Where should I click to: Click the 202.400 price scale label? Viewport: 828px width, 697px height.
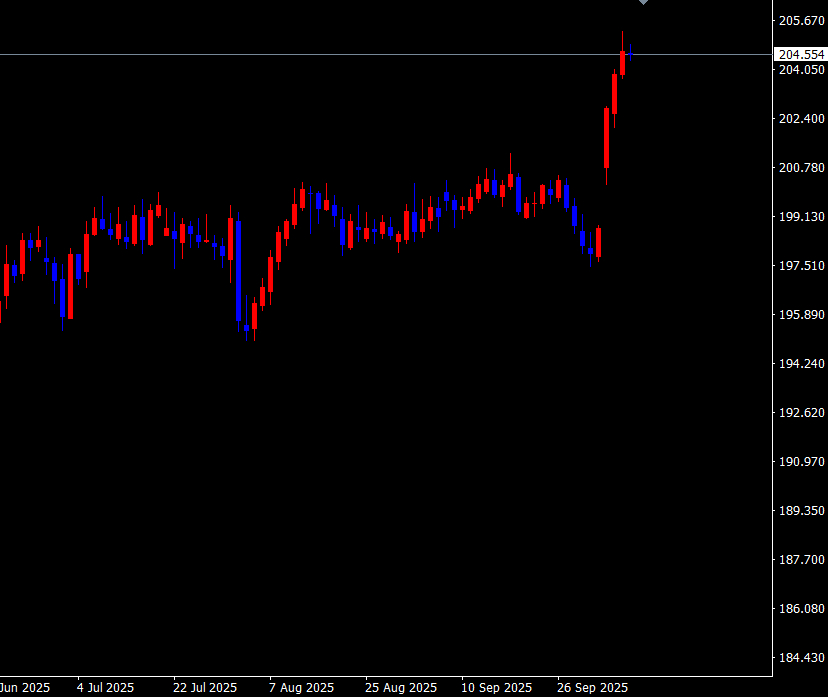point(802,118)
